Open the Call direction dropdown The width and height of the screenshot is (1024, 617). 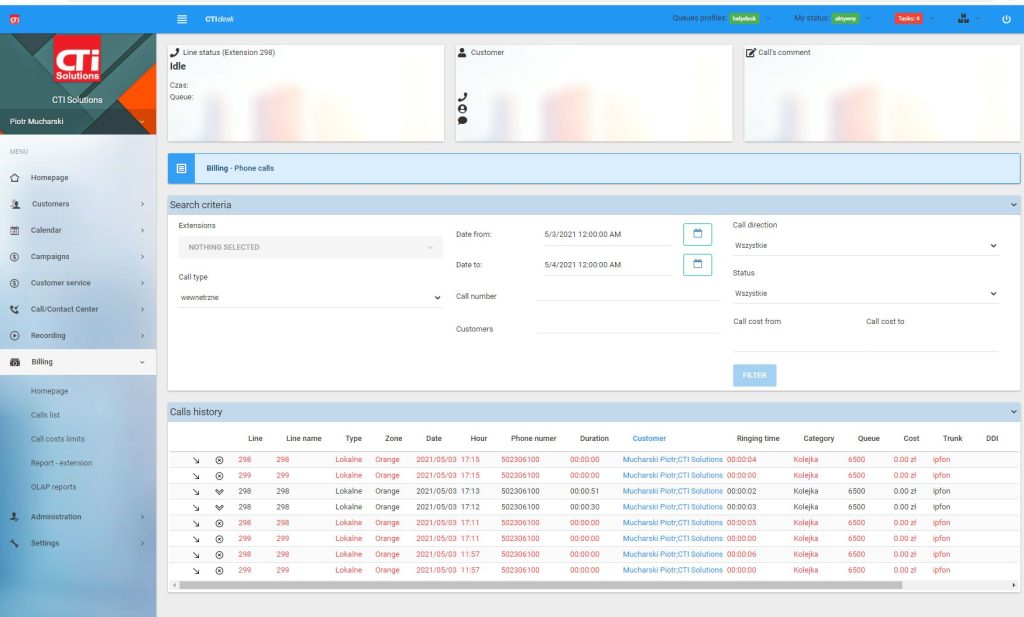tap(865, 245)
